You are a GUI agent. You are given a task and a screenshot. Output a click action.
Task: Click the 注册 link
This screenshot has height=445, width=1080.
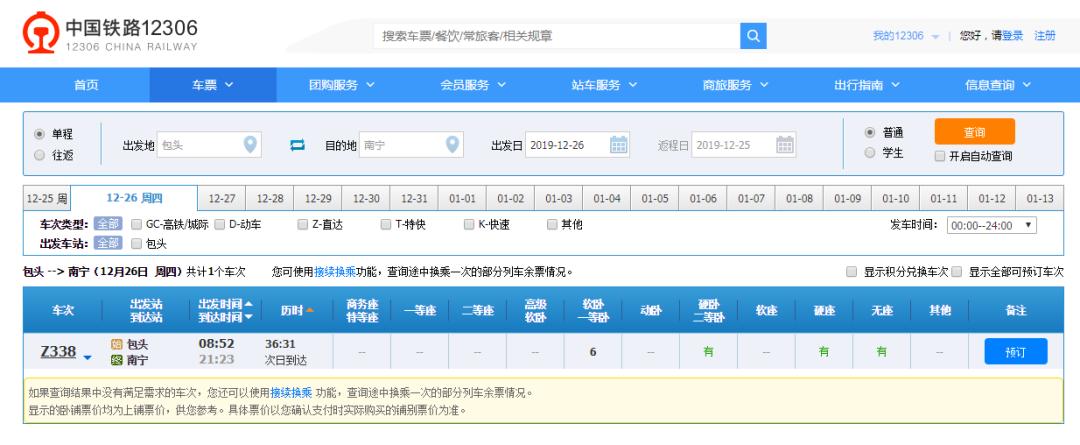coord(1045,36)
